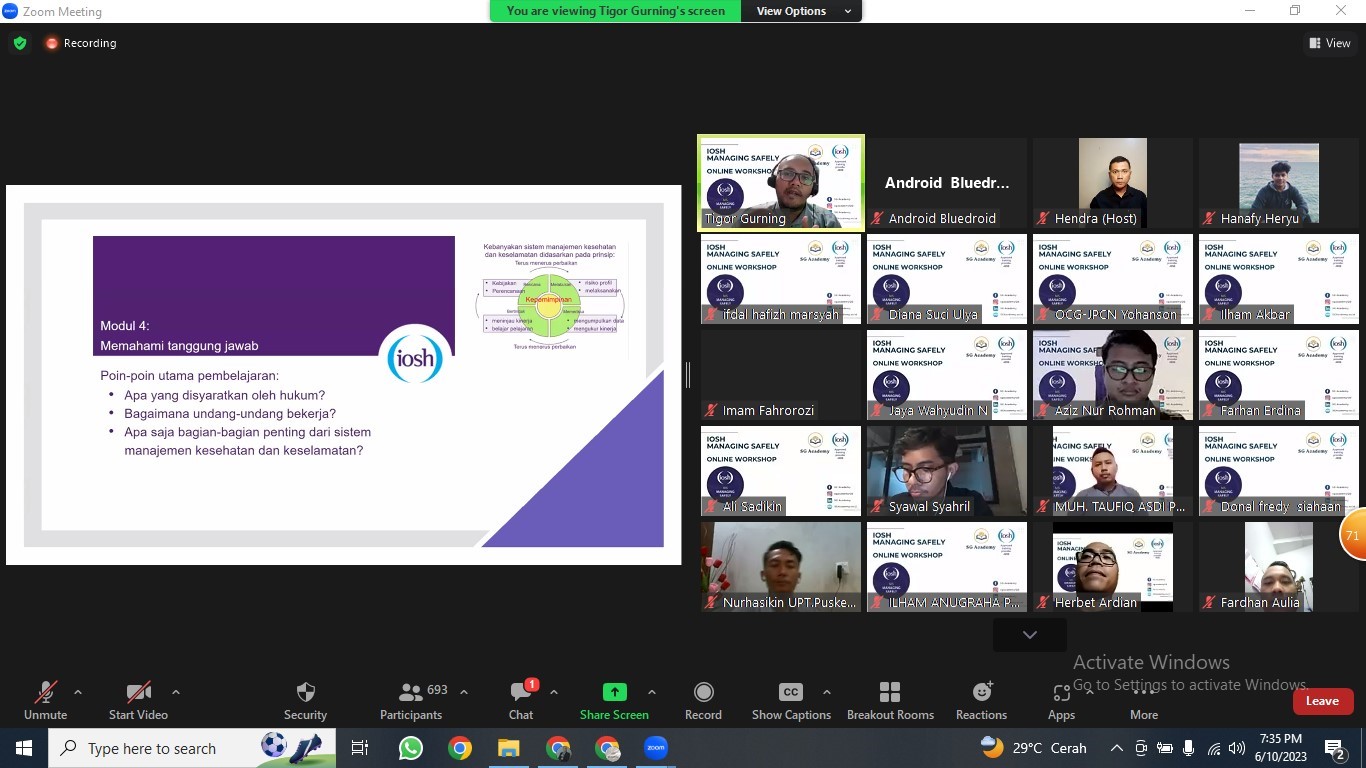This screenshot has height=768, width=1366.
Task: Open Breakout Rooms
Action: point(889,693)
